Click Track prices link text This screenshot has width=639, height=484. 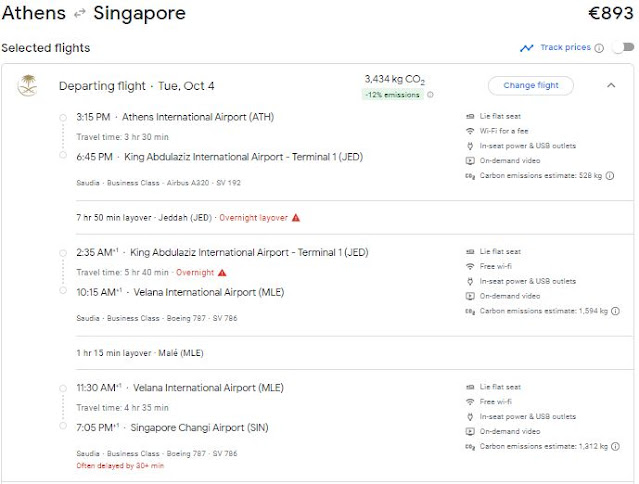(x=565, y=47)
